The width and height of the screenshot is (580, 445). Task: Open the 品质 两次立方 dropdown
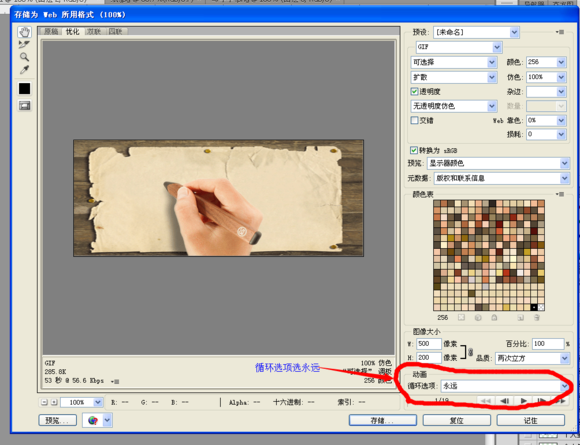[532, 358]
